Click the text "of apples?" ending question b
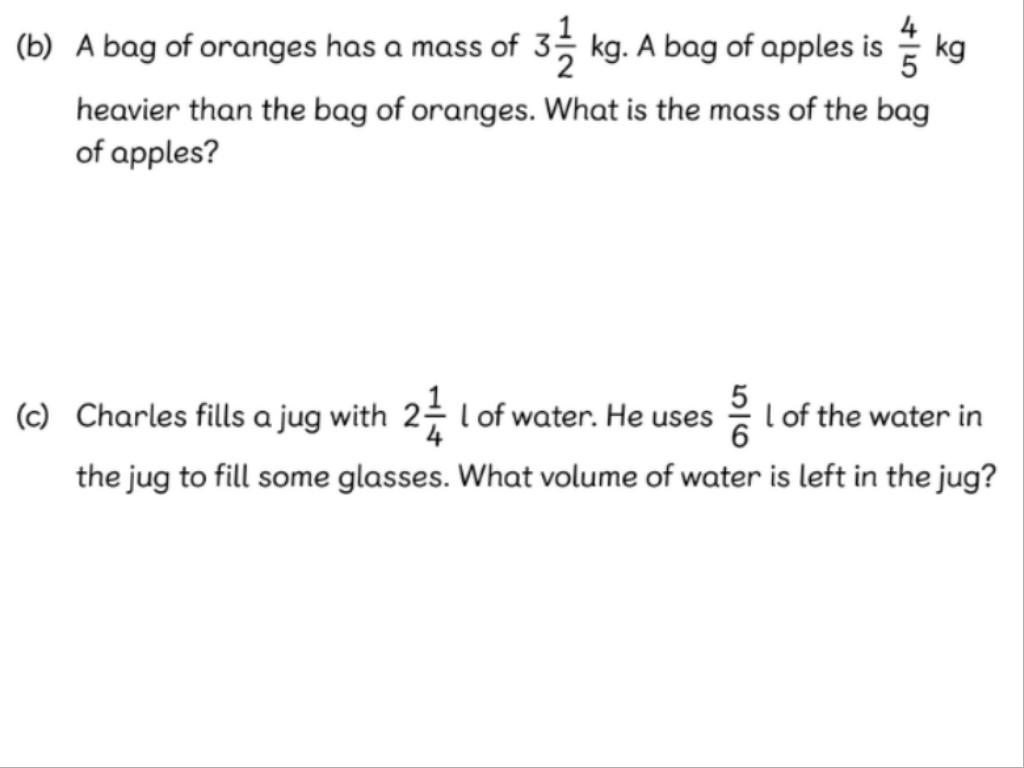This screenshot has width=1024, height=768. click(147, 155)
